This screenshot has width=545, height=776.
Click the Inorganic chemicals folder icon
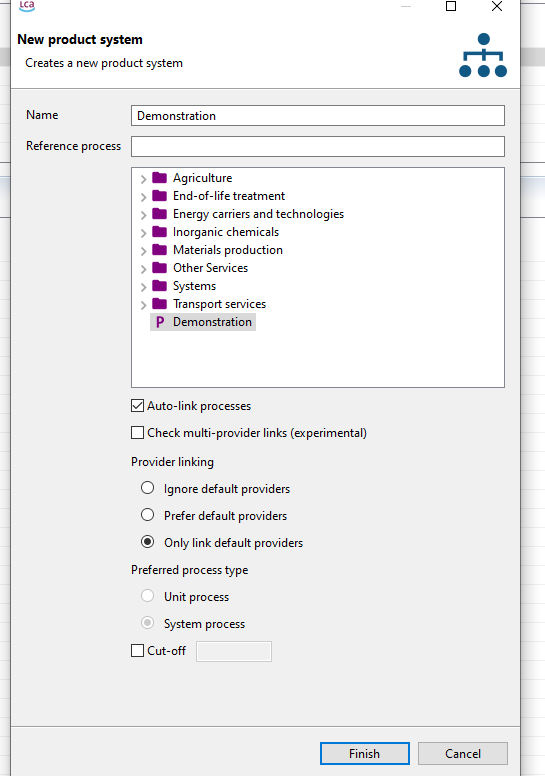click(x=159, y=232)
